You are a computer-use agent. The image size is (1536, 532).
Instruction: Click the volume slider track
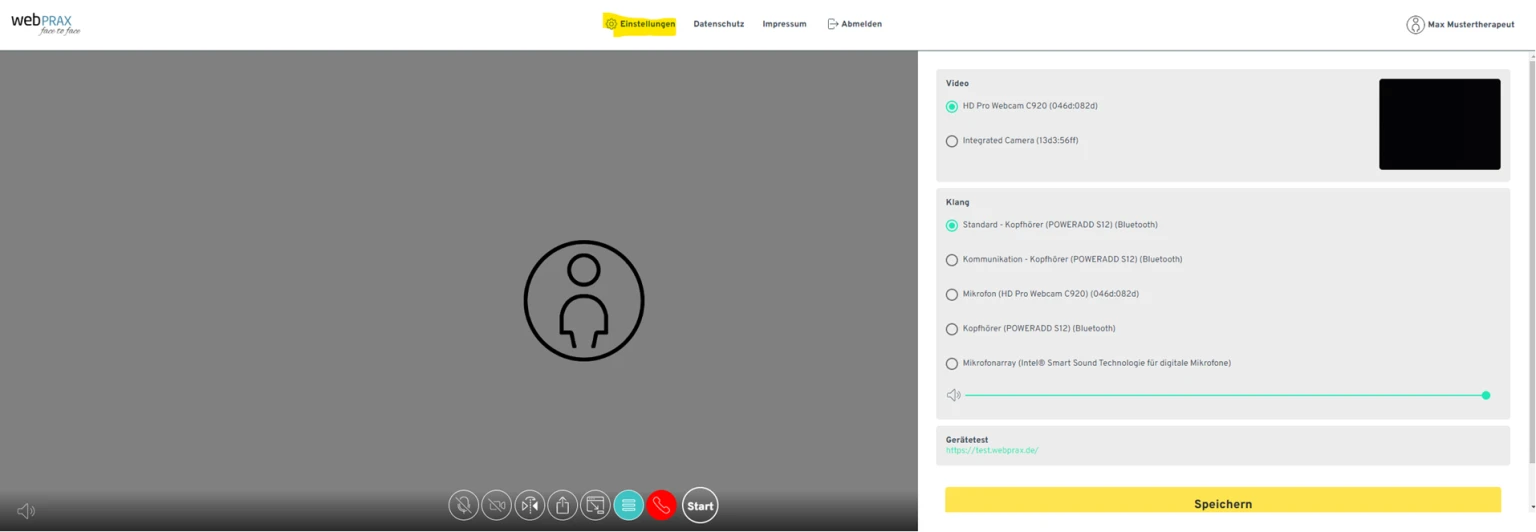point(1222,396)
